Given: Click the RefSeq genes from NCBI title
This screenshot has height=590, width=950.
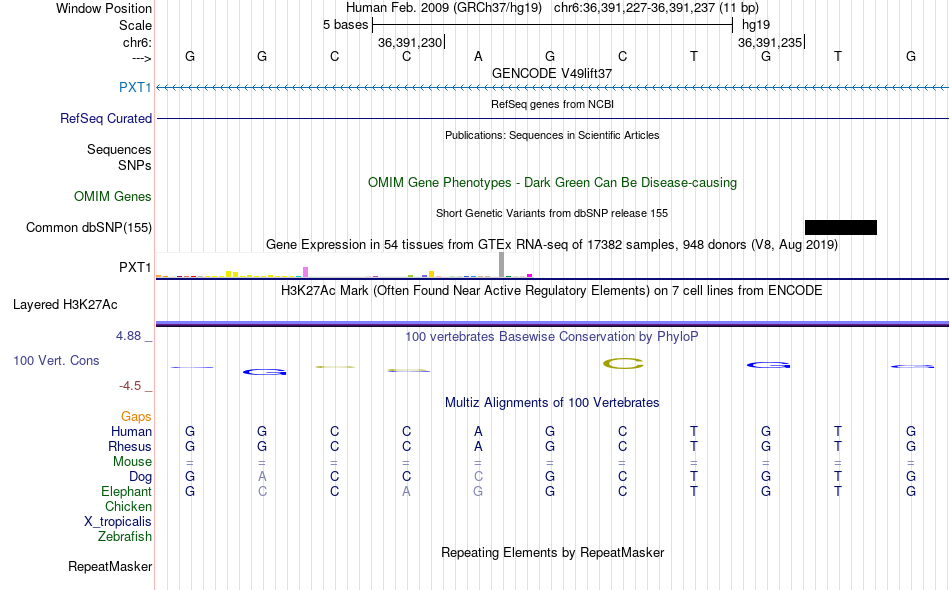Looking at the screenshot, I should click(552, 104).
